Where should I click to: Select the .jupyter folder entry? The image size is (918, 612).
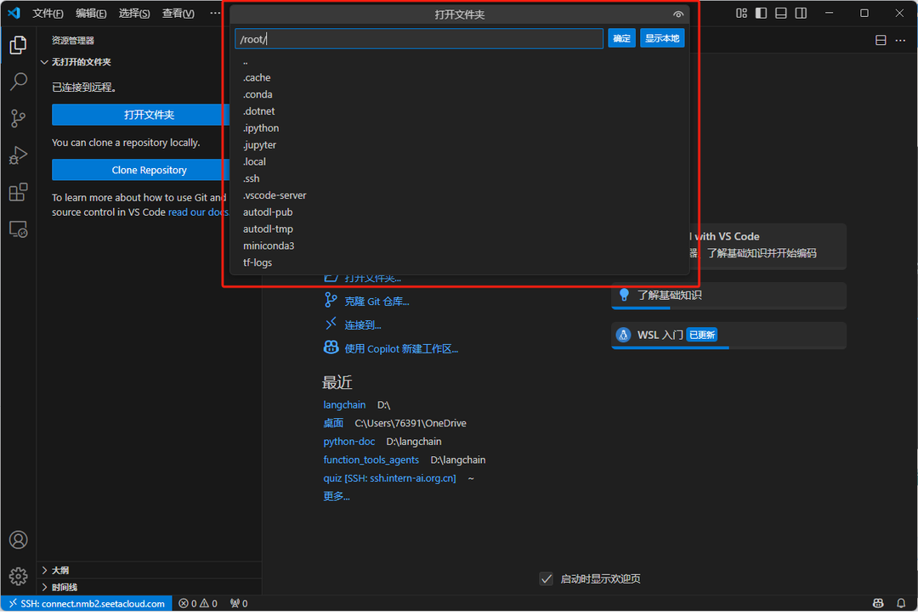pyautogui.click(x=459, y=145)
